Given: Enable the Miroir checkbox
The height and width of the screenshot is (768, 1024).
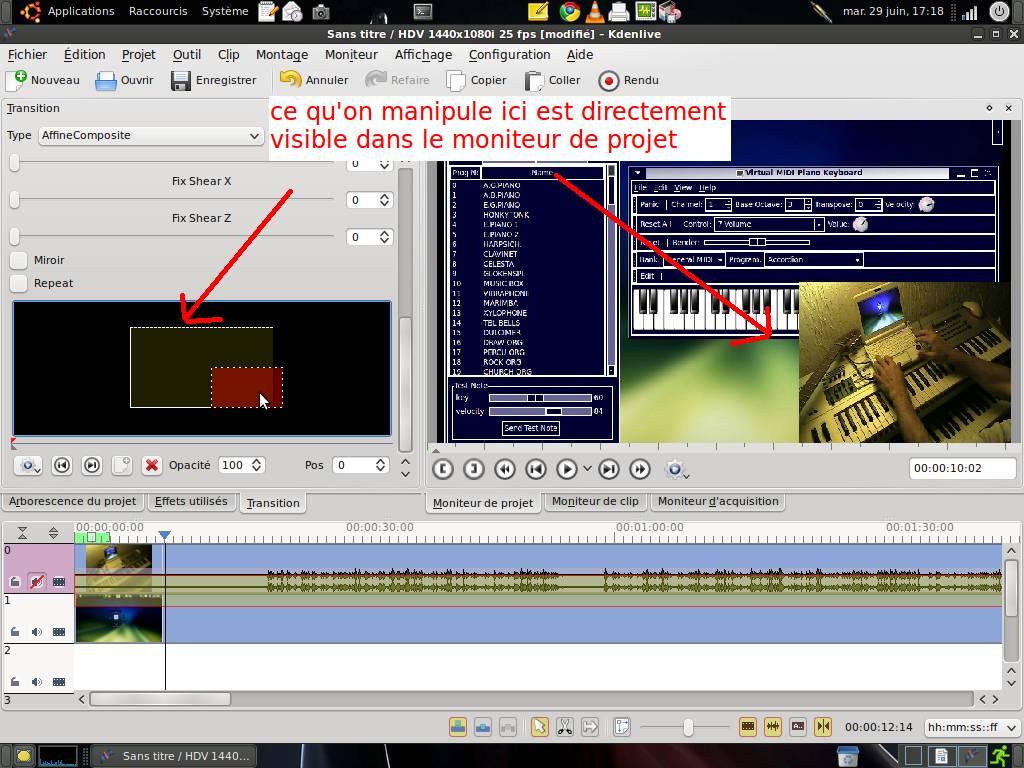Looking at the screenshot, I should click(18, 260).
